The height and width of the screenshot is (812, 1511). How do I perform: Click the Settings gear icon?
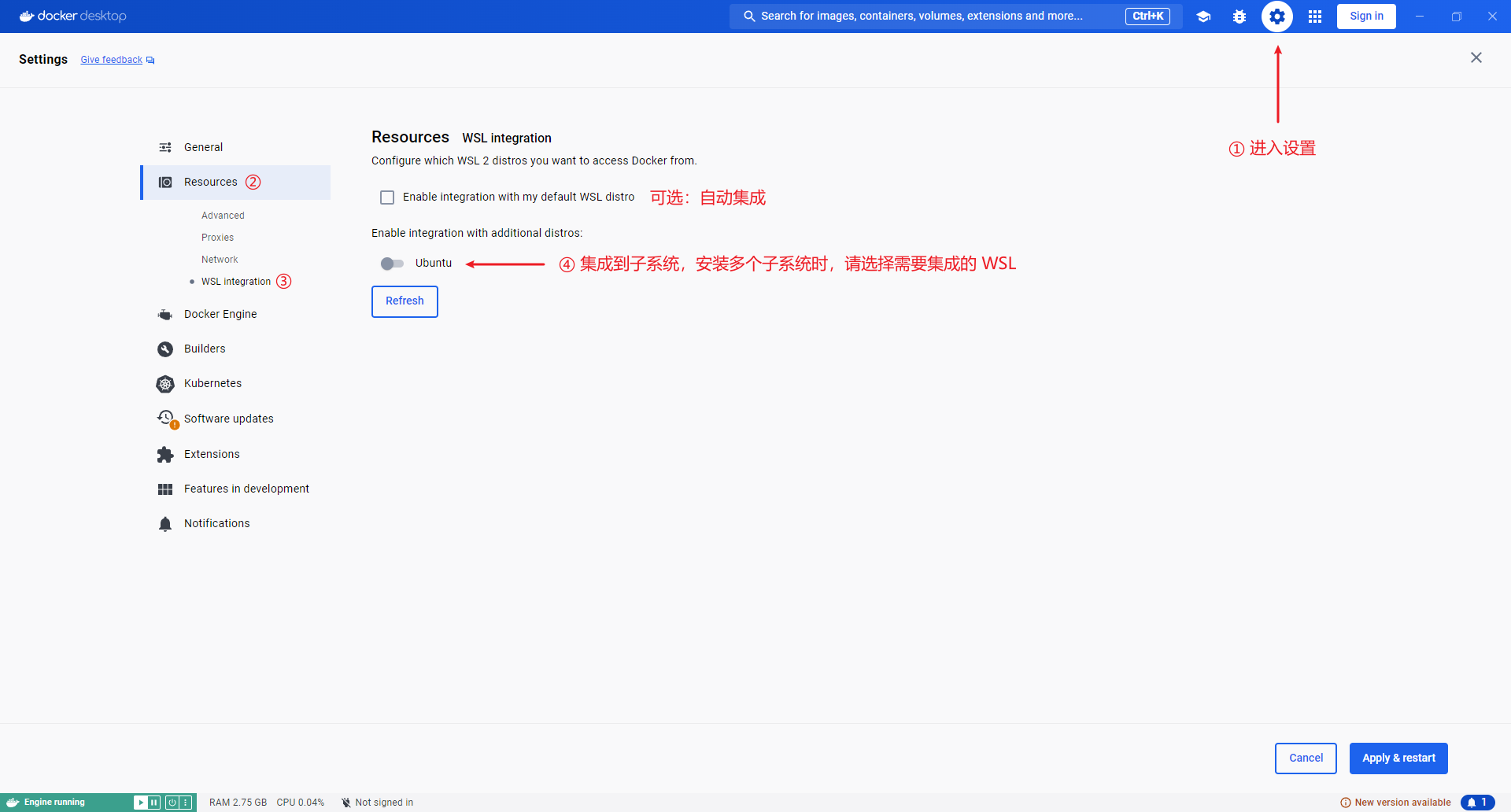tap(1276, 17)
